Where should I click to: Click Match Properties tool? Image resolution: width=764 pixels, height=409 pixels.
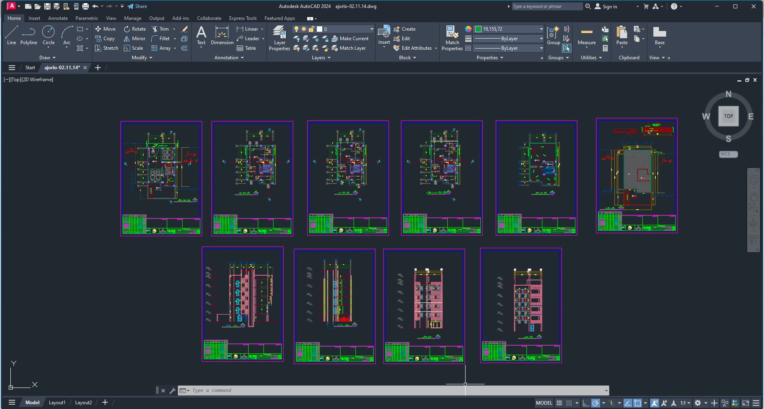[x=452, y=39]
